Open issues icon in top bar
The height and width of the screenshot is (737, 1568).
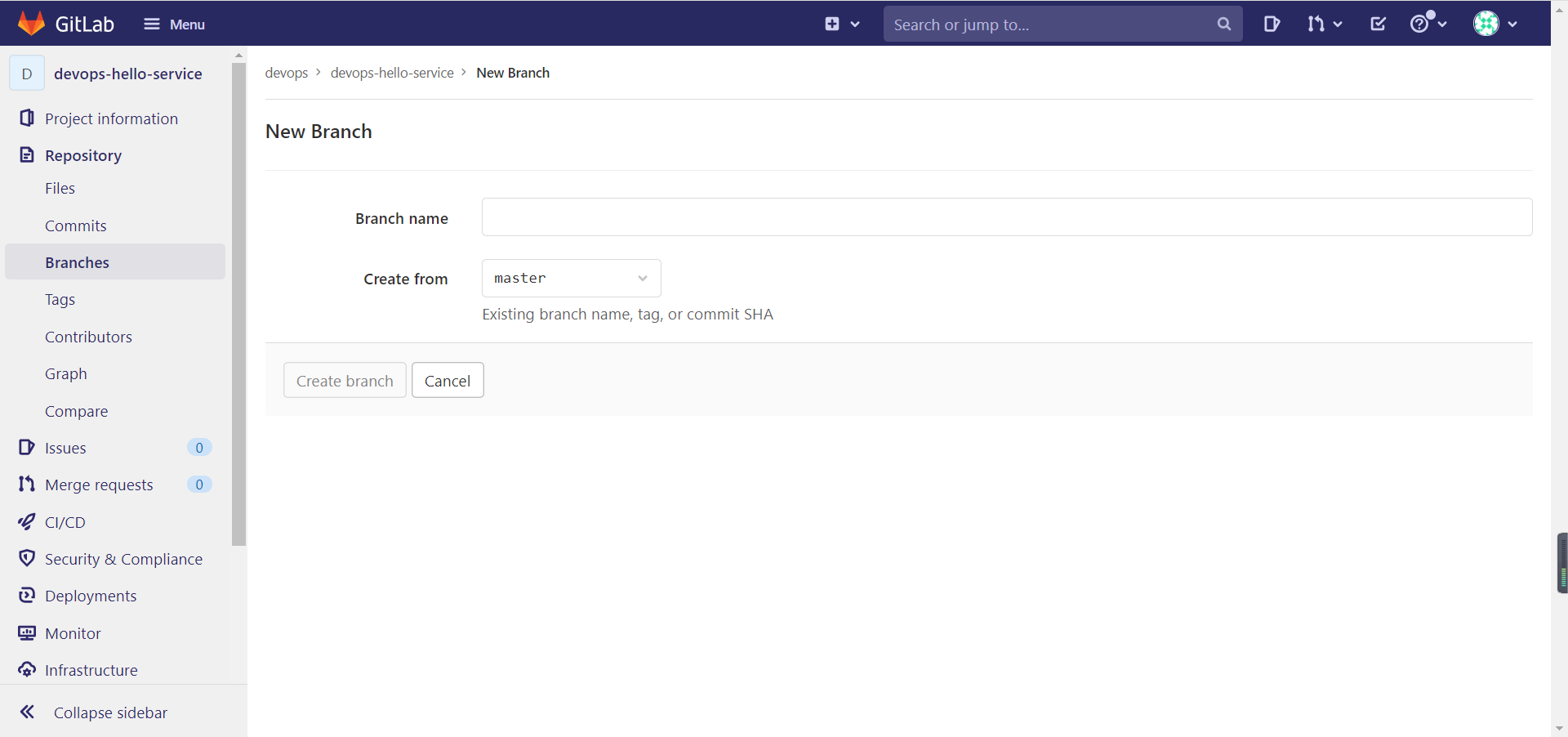(1272, 25)
